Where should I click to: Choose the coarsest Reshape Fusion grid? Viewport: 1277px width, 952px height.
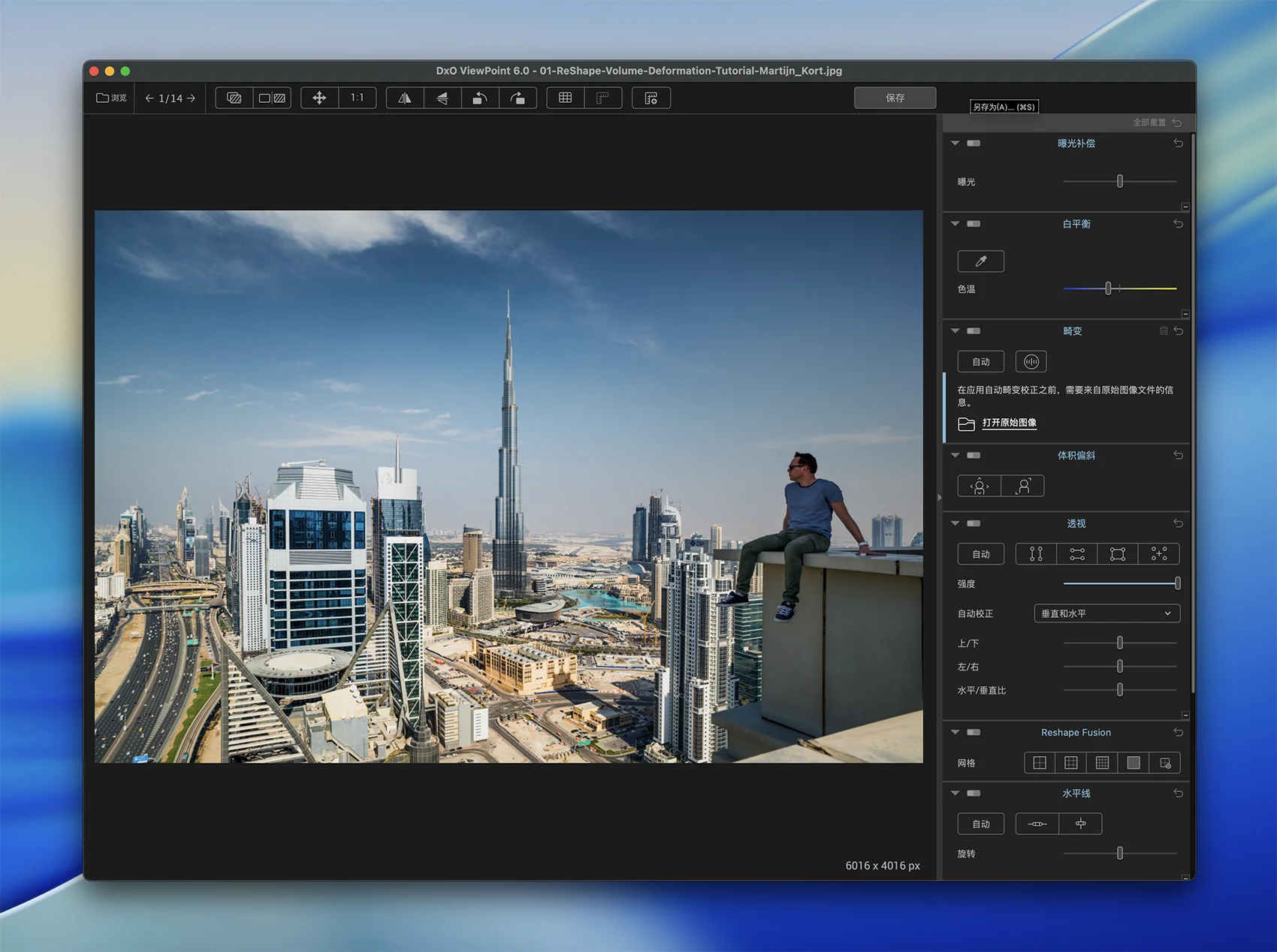(x=1040, y=763)
